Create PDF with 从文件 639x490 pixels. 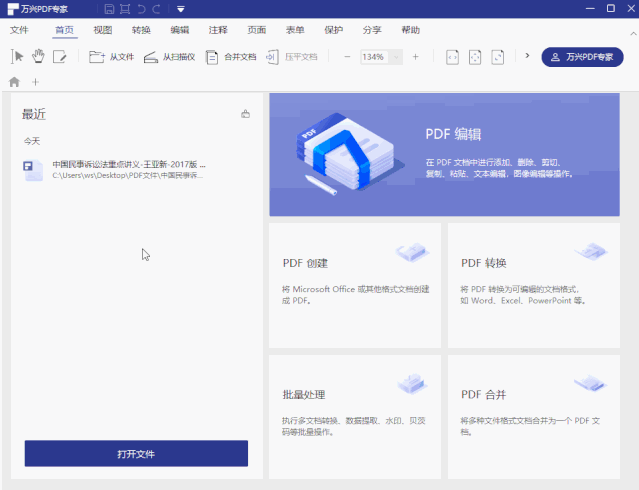(x=111, y=57)
